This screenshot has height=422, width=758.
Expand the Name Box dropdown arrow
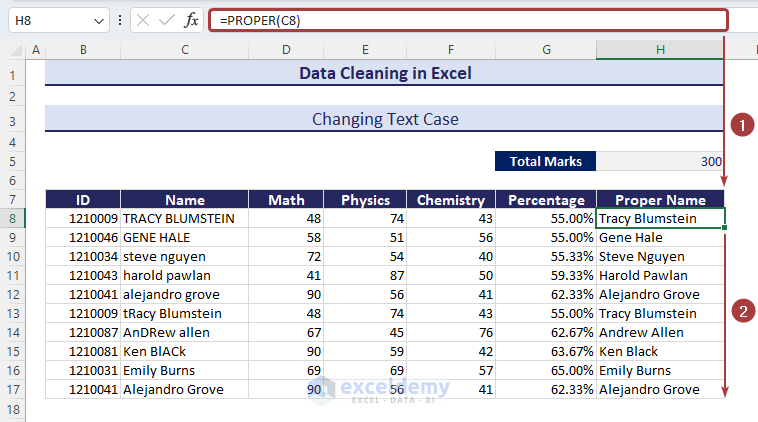point(99,20)
